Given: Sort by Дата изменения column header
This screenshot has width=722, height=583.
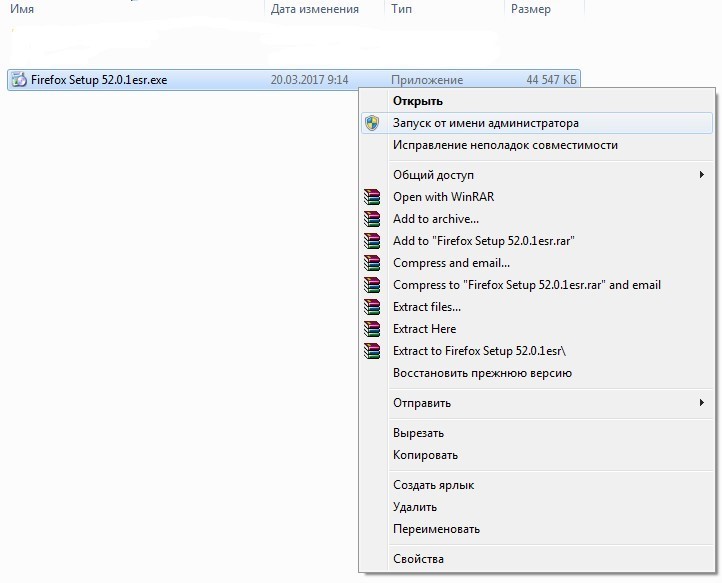Looking at the screenshot, I should (x=314, y=9).
